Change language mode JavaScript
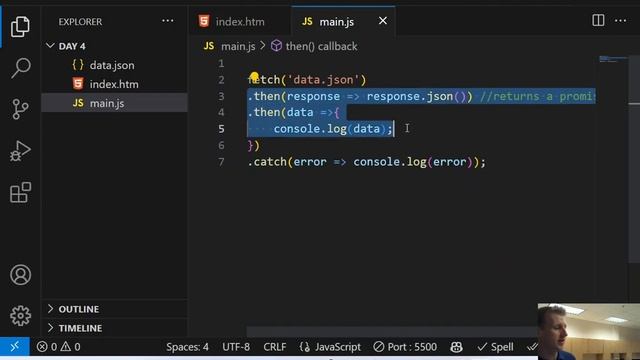Viewport: 640px width, 360px height. click(330, 347)
